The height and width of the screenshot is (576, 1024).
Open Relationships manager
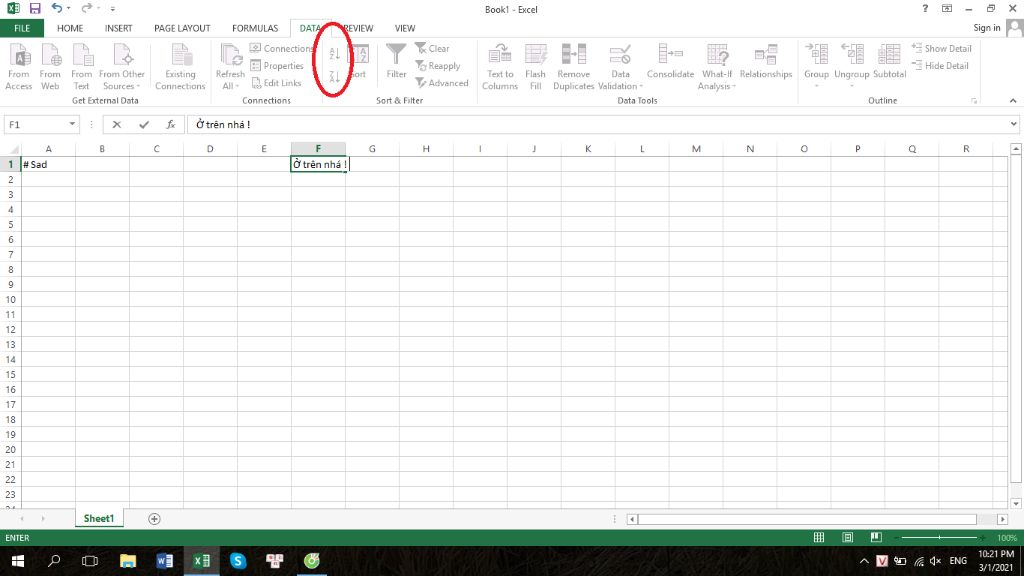765,62
